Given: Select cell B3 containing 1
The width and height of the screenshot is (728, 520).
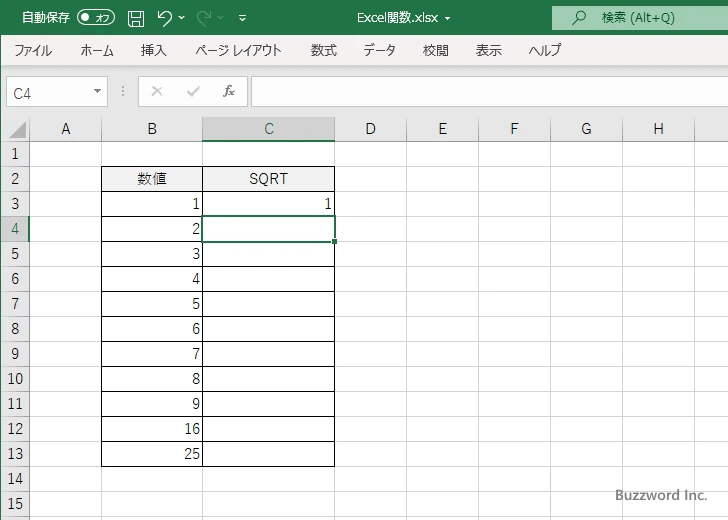Looking at the screenshot, I should 152,204.
